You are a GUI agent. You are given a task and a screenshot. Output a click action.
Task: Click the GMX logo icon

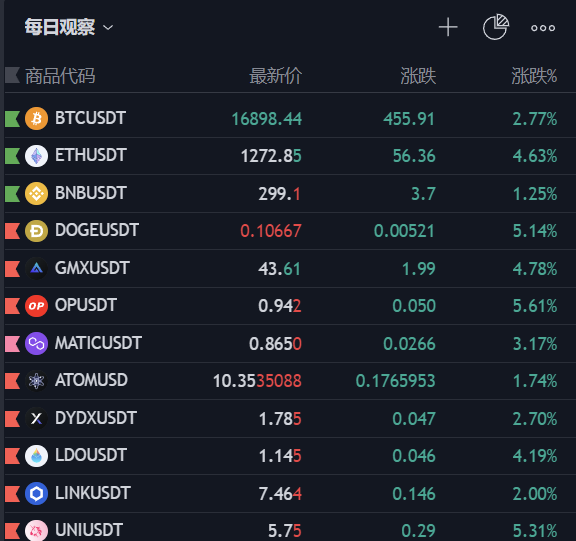(36, 268)
